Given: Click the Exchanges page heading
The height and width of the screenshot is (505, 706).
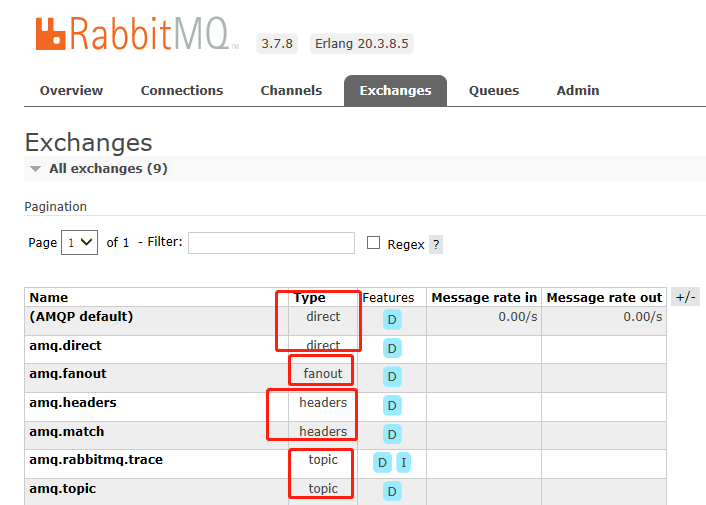Looking at the screenshot, I should tap(89, 143).
